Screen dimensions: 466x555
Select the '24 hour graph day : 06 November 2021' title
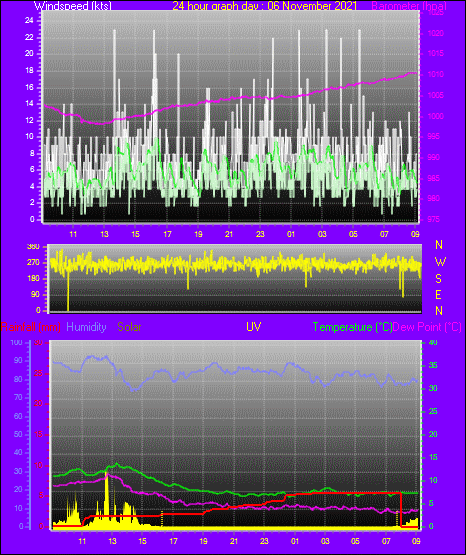(264, 6)
